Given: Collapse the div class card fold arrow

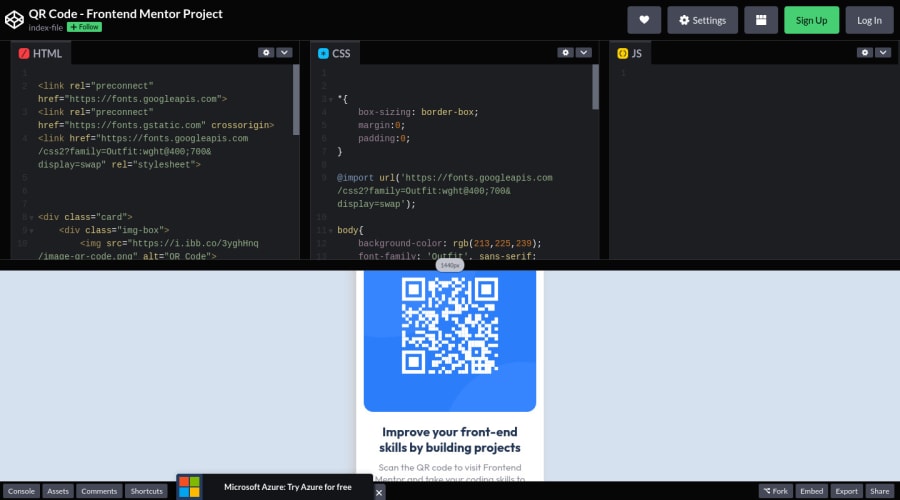Looking at the screenshot, I should click(31, 218).
